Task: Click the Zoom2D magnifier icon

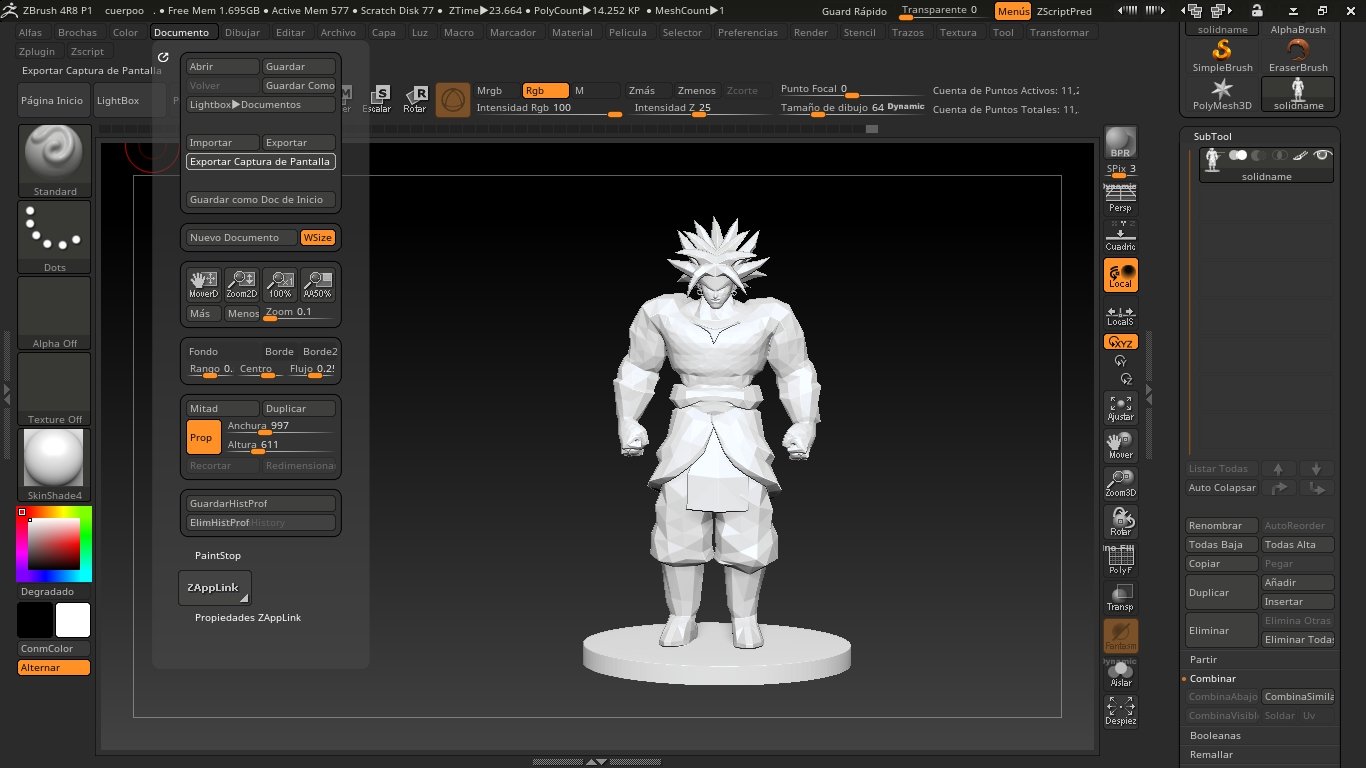Action: coord(241,285)
